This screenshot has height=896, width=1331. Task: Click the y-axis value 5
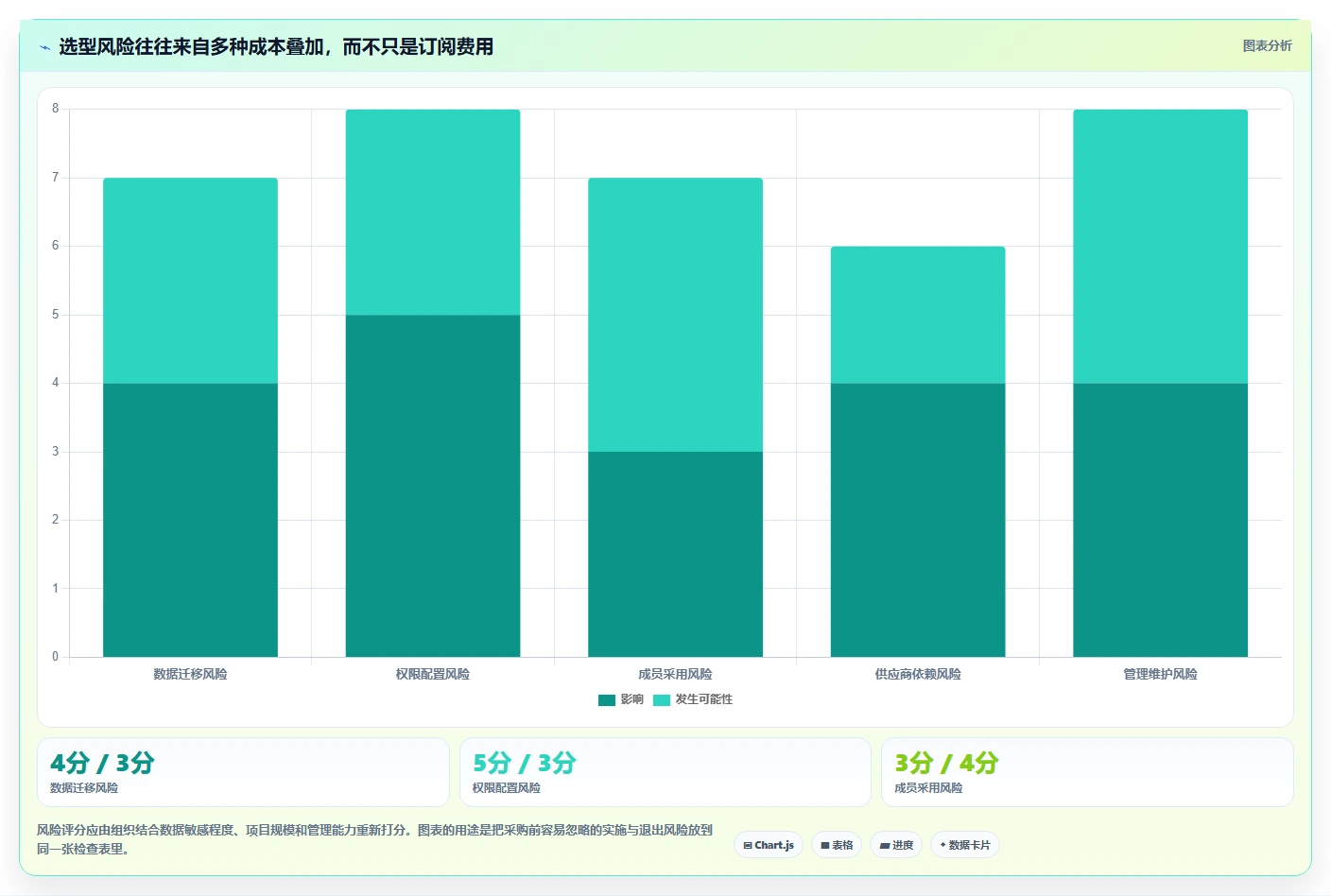point(55,315)
